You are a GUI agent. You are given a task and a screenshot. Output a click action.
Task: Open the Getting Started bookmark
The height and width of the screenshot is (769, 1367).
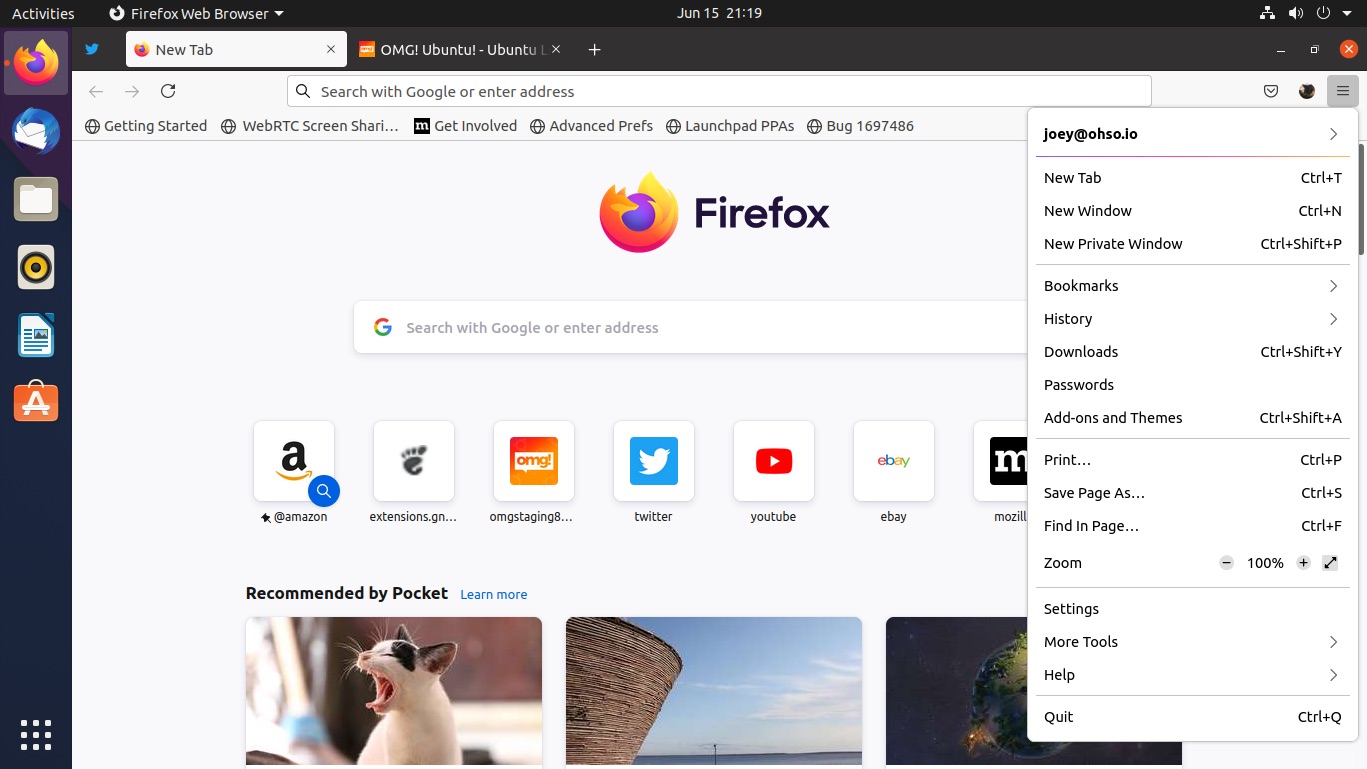146,126
